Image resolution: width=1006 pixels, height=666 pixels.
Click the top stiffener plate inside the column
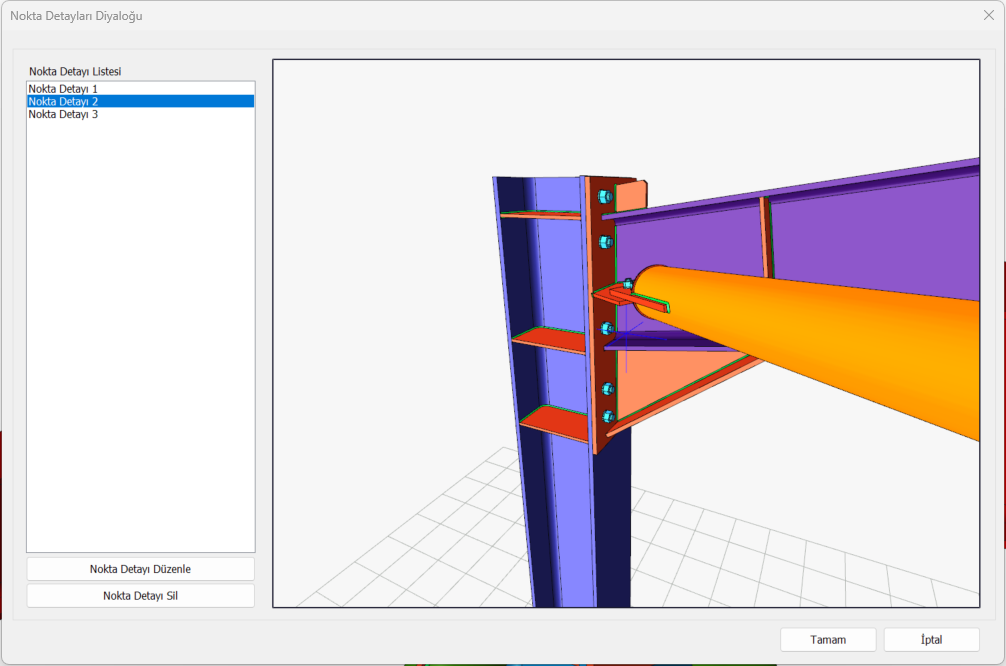(x=540, y=213)
